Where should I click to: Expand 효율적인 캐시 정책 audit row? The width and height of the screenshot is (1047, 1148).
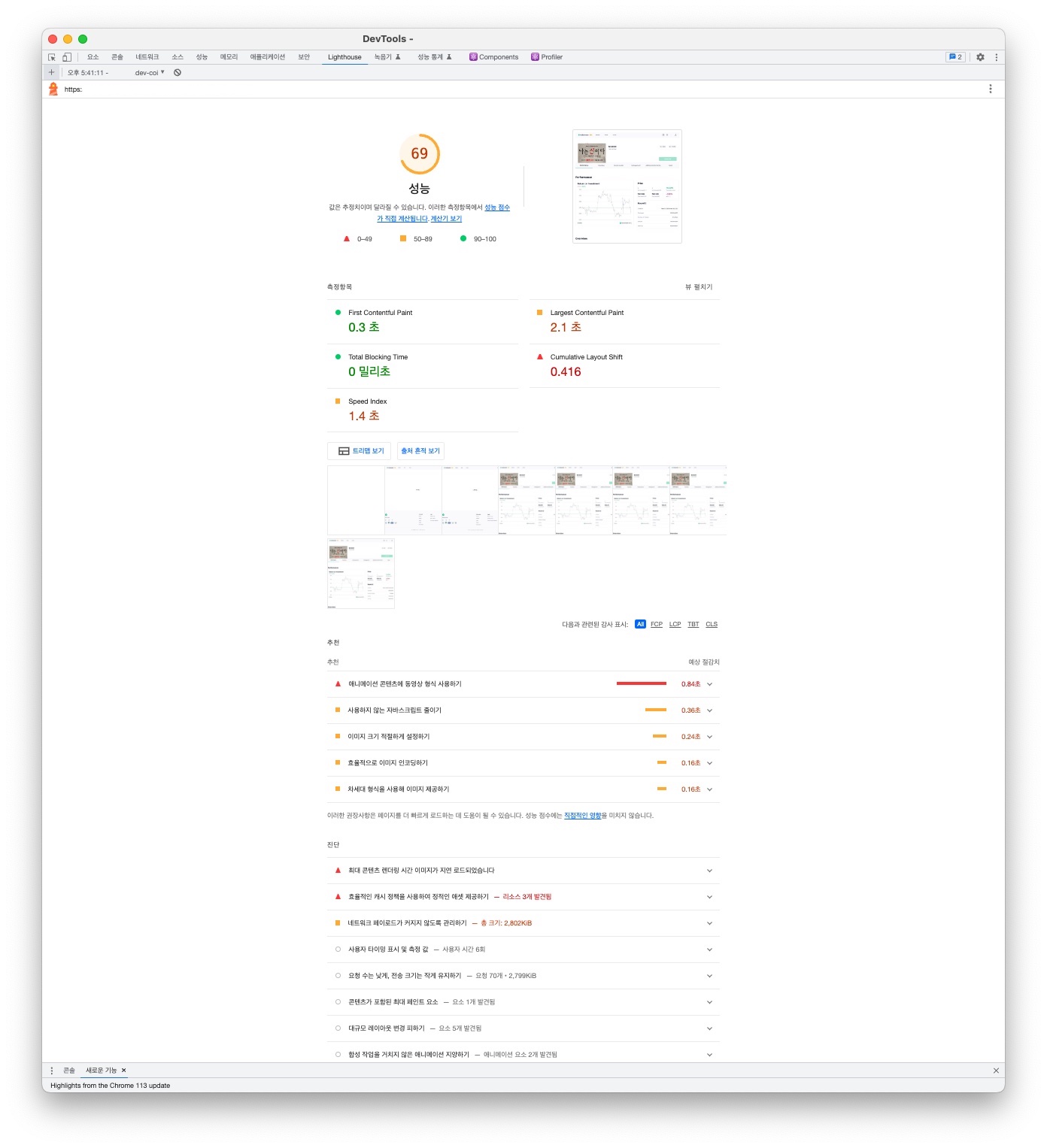click(x=523, y=897)
